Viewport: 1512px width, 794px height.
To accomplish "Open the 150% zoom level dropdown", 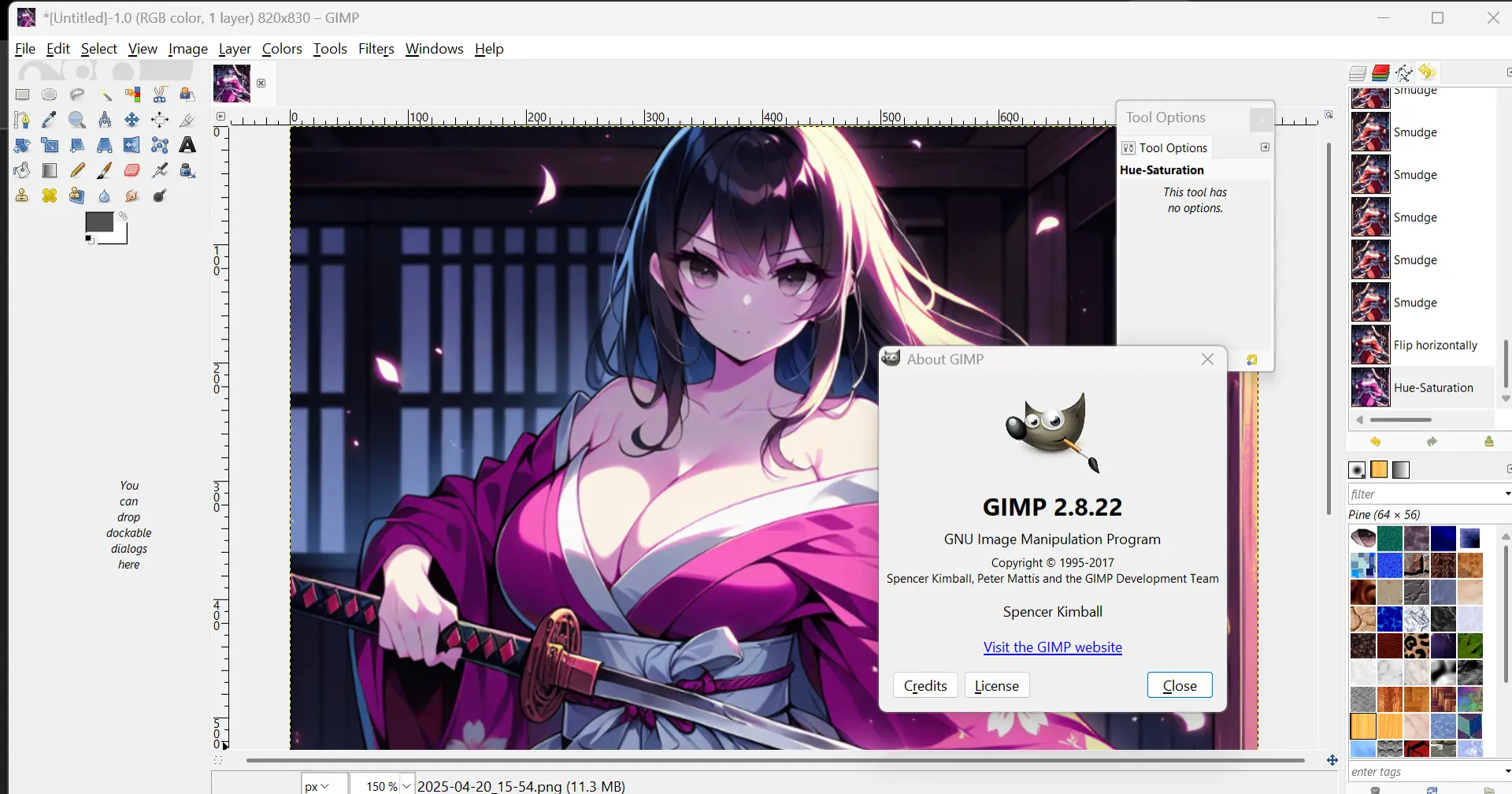I will tap(406, 785).
